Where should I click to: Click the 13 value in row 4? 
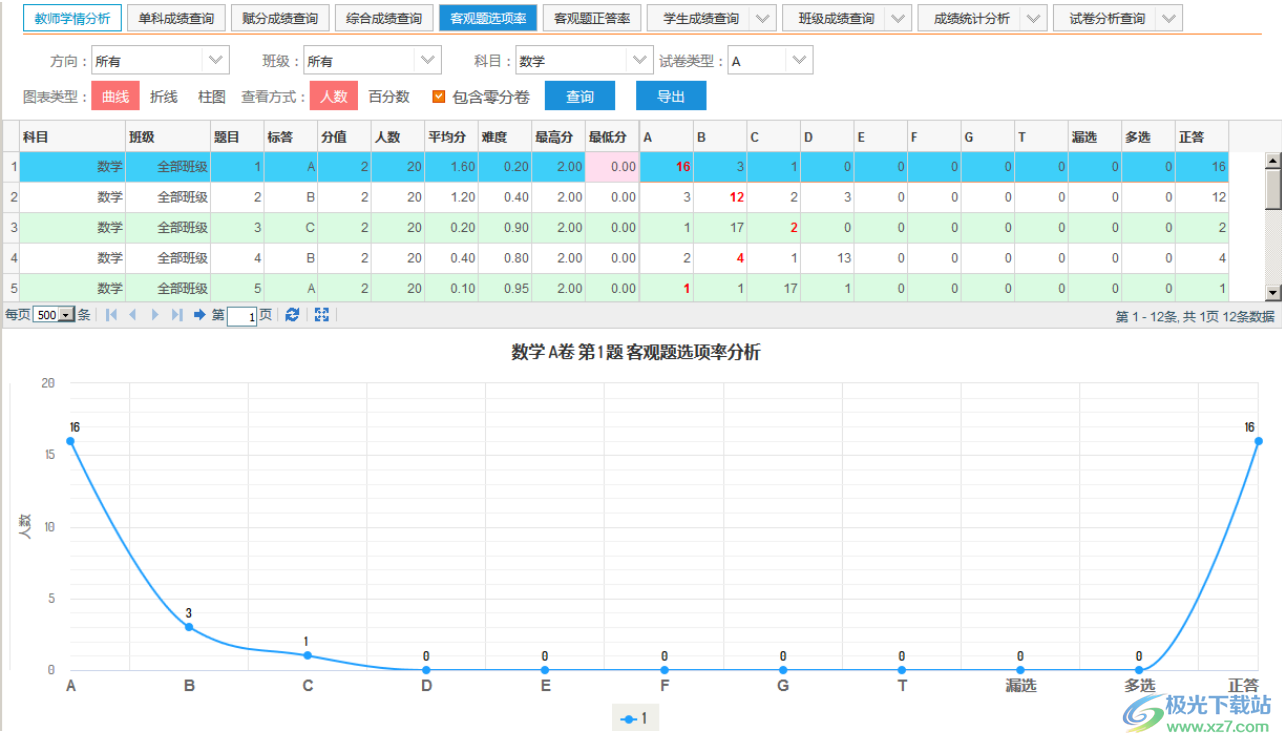[x=845, y=259]
